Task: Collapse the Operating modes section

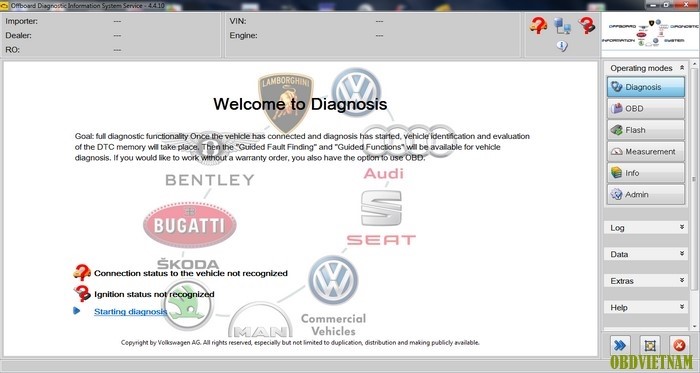Action: click(x=682, y=68)
